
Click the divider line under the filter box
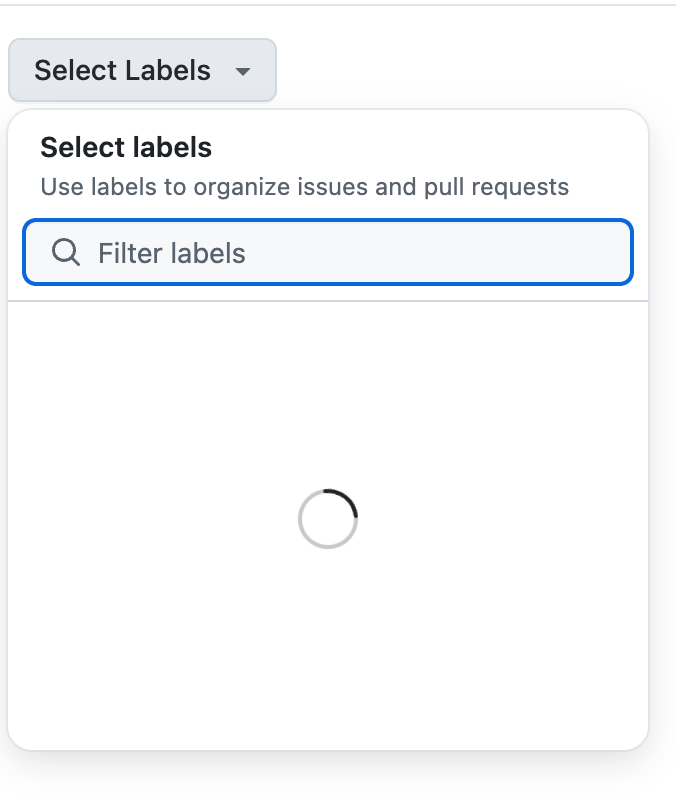click(x=328, y=300)
